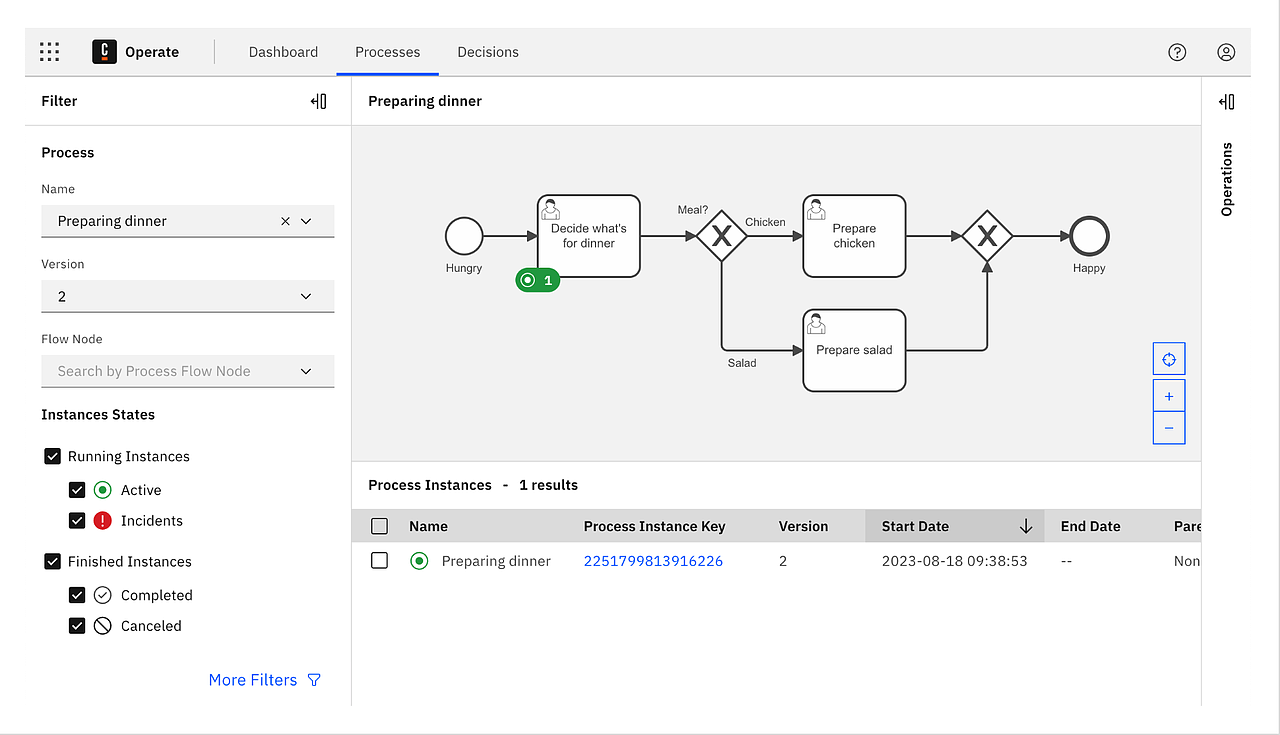Reset diagram viewport with crosshair button

pos(1169,359)
